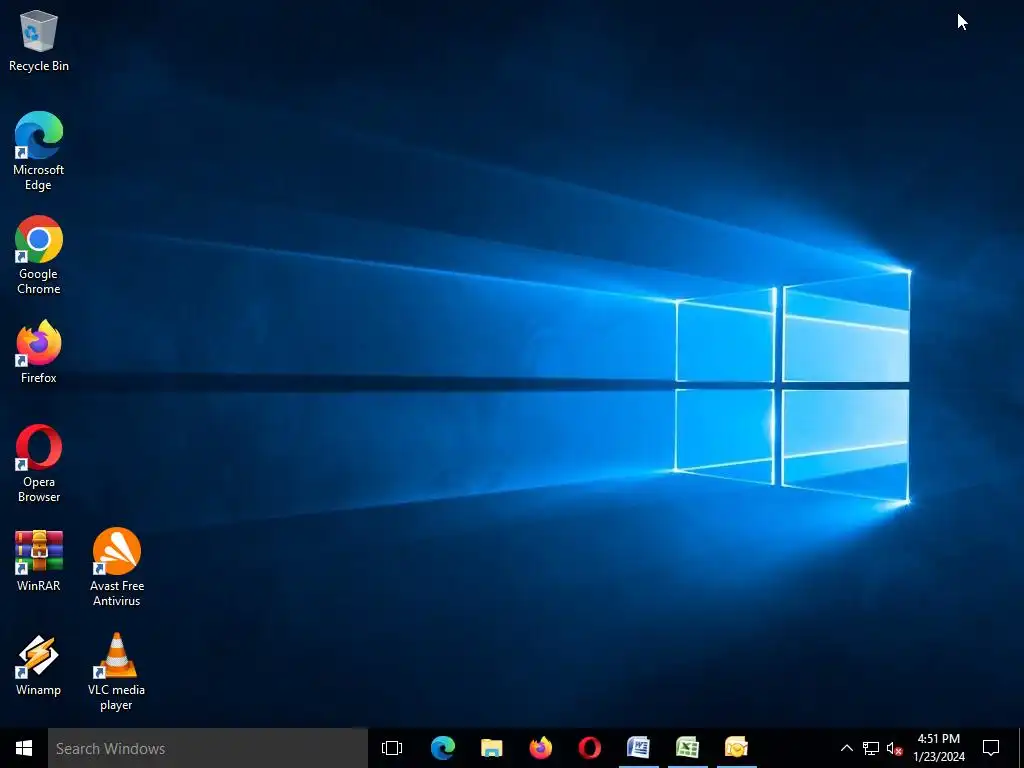Select the Opera Browser desktop shortcut
This screenshot has width=1024, height=768.
(39, 464)
